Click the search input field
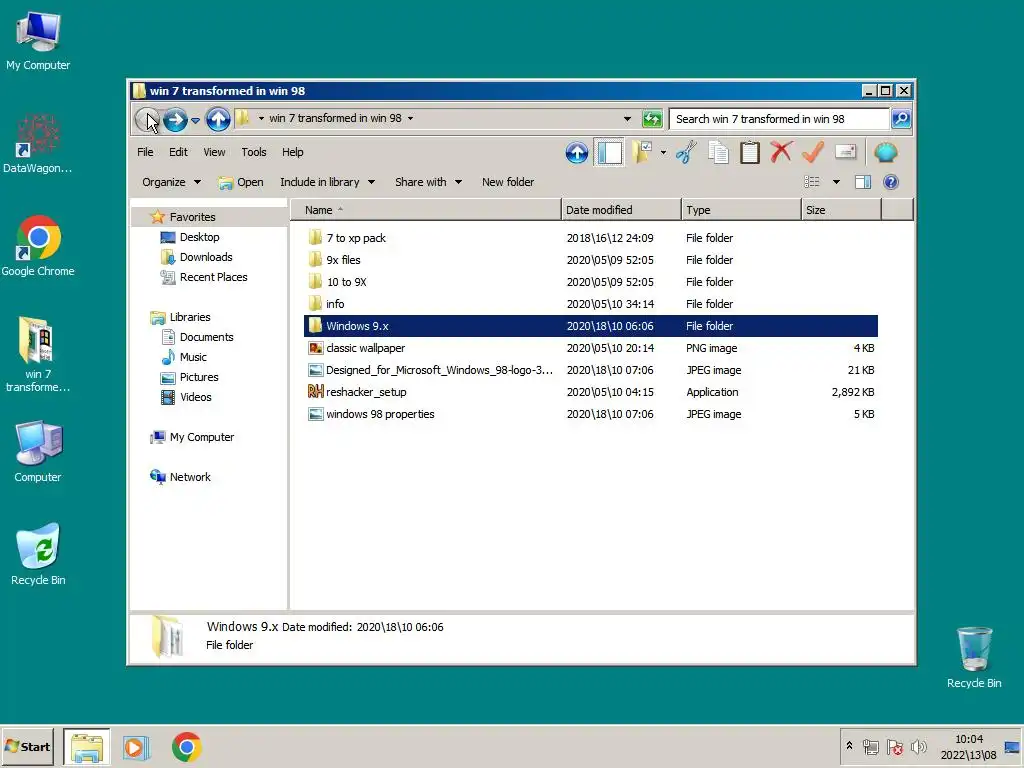Image resolution: width=1024 pixels, height=768 pixels. point(780,119)
